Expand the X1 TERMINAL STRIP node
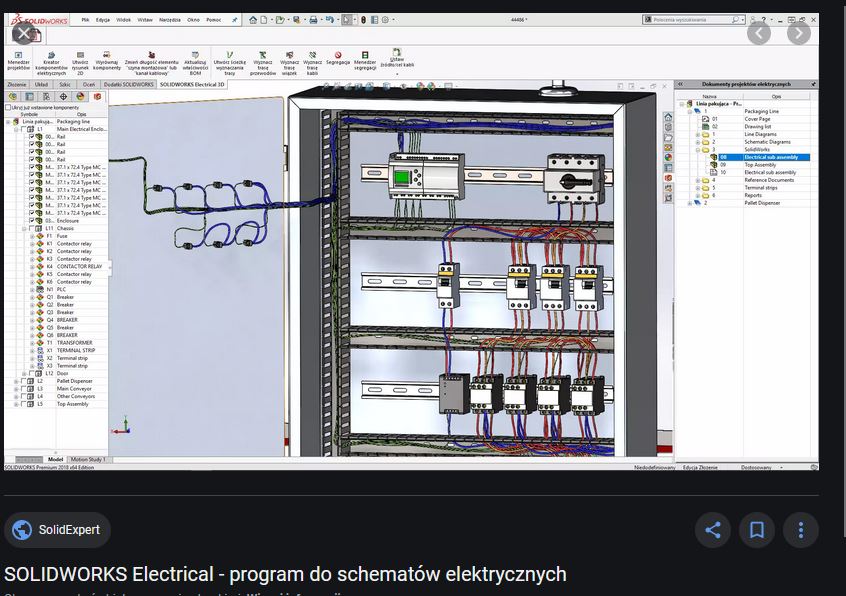Image resolution: width=846 pixels, height=596 pixels. click(x=32, y=351)
